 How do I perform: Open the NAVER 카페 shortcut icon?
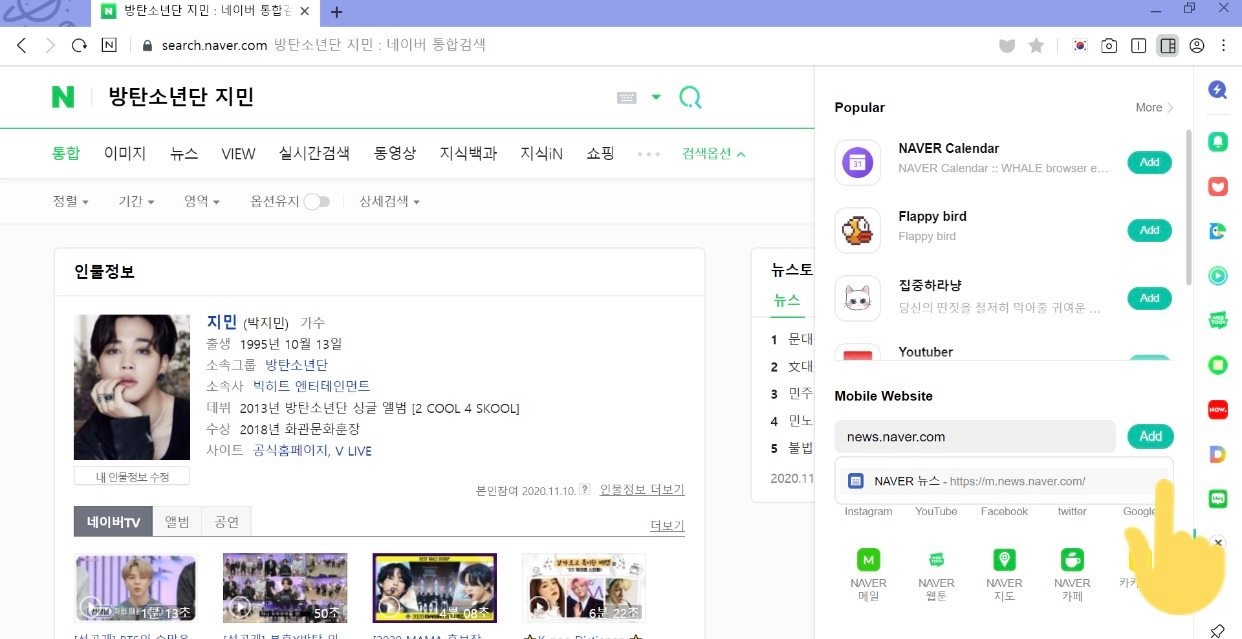click(x=1072, y=560)
